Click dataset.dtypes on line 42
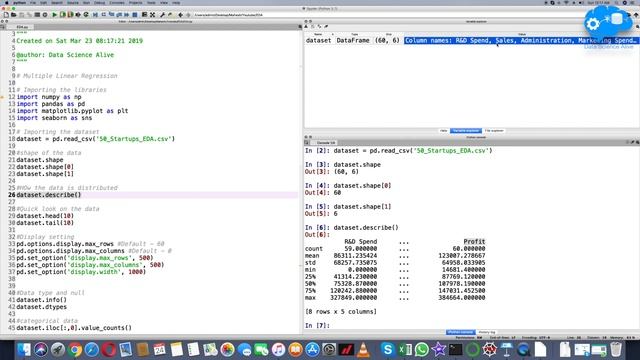Viewport: 640px width, 360px height. coord(42,307)
